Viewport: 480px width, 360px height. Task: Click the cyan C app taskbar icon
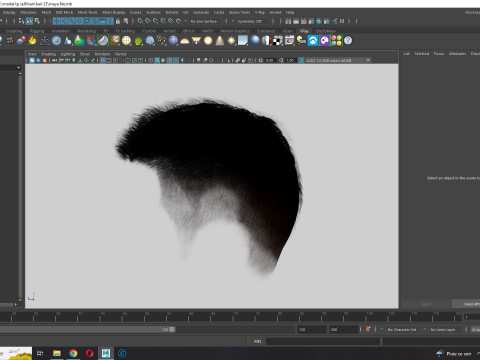[122, 353]
